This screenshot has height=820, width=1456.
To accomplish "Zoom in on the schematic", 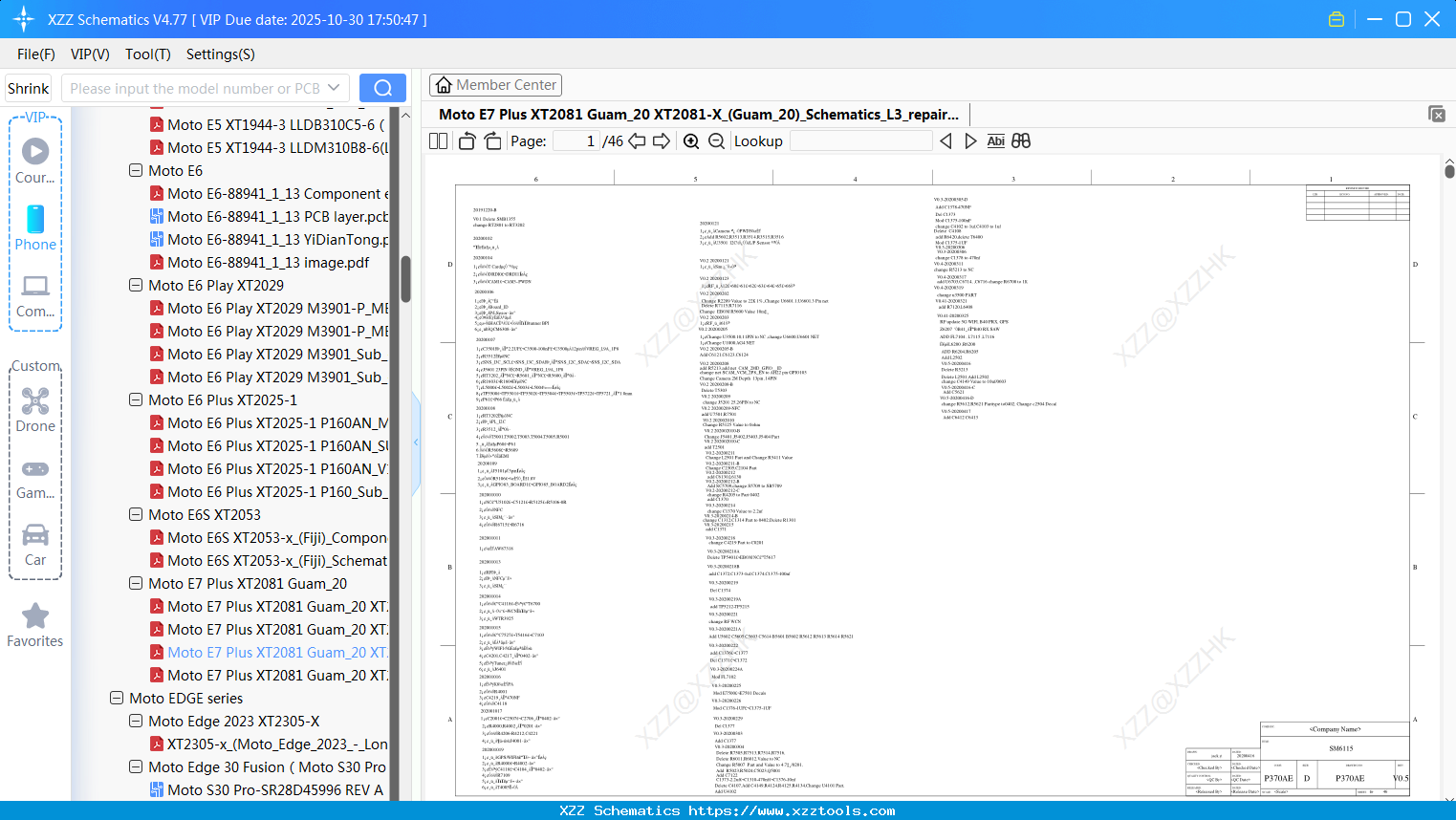I will pyautogui.click(x=691, y=141).
